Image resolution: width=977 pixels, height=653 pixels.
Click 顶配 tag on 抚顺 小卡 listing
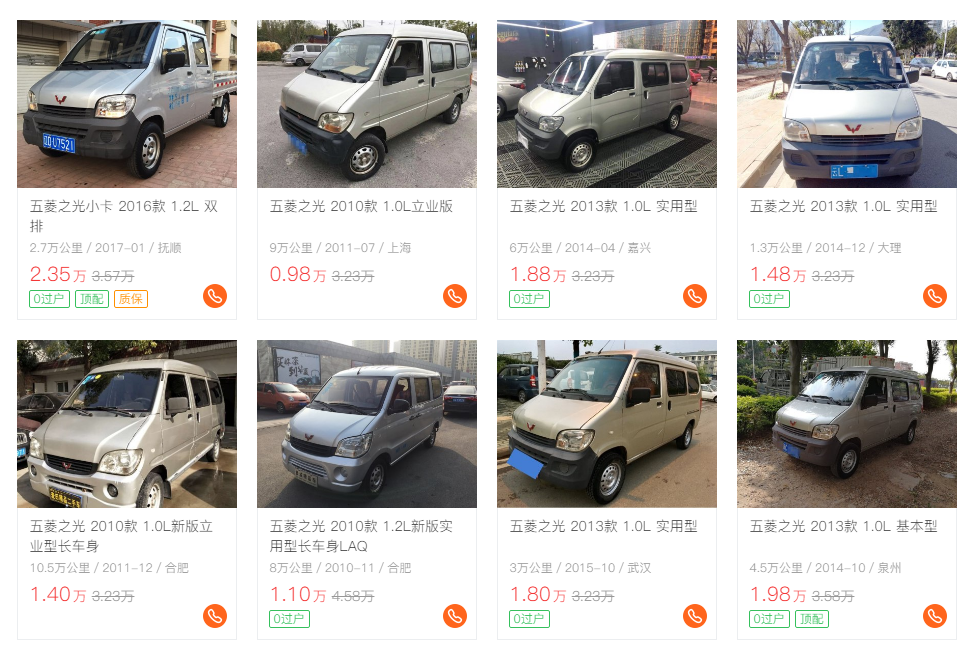[x=92, y=299]
